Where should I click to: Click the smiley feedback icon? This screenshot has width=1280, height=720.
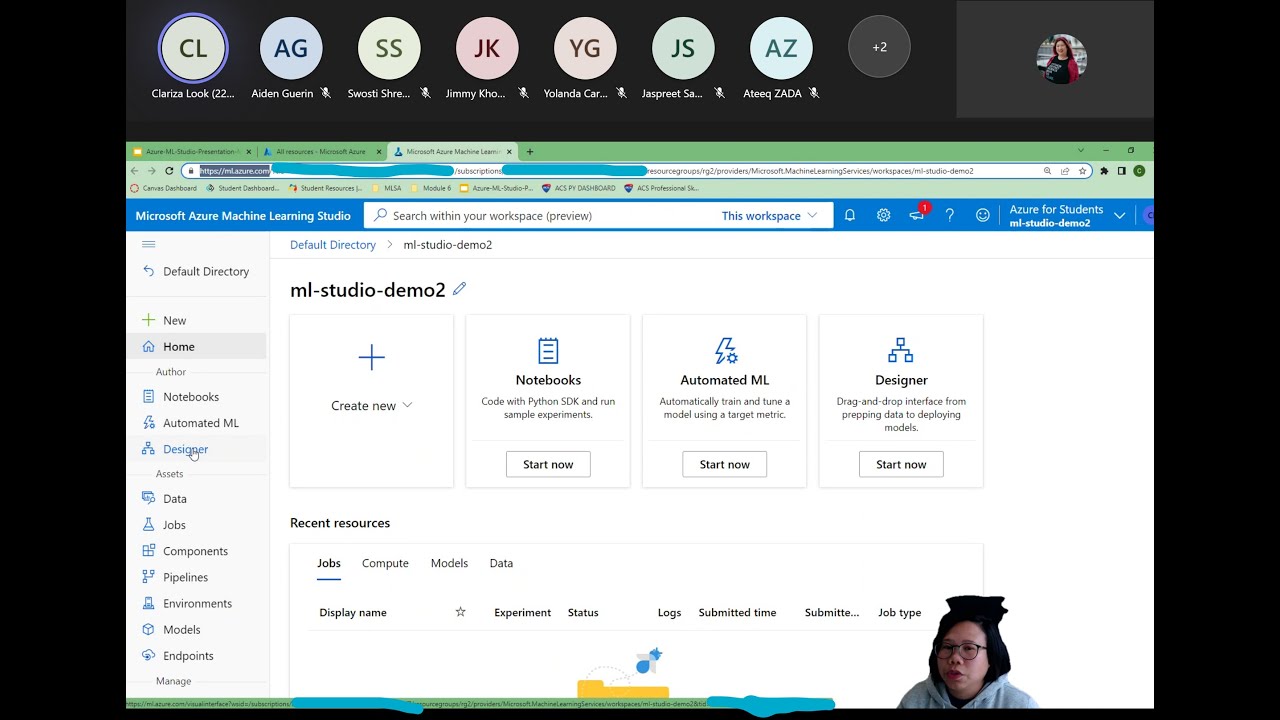coord(983,215)
